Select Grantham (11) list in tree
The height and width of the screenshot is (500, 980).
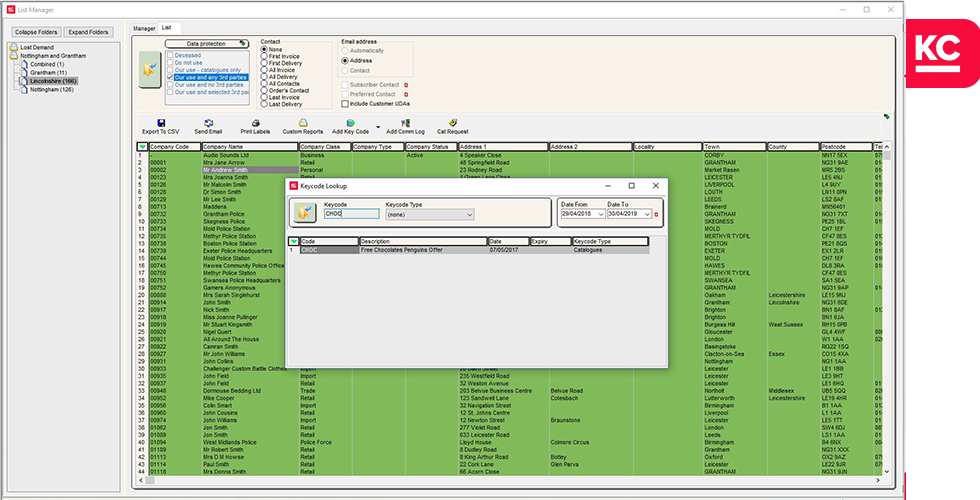(x=48, y=72)
